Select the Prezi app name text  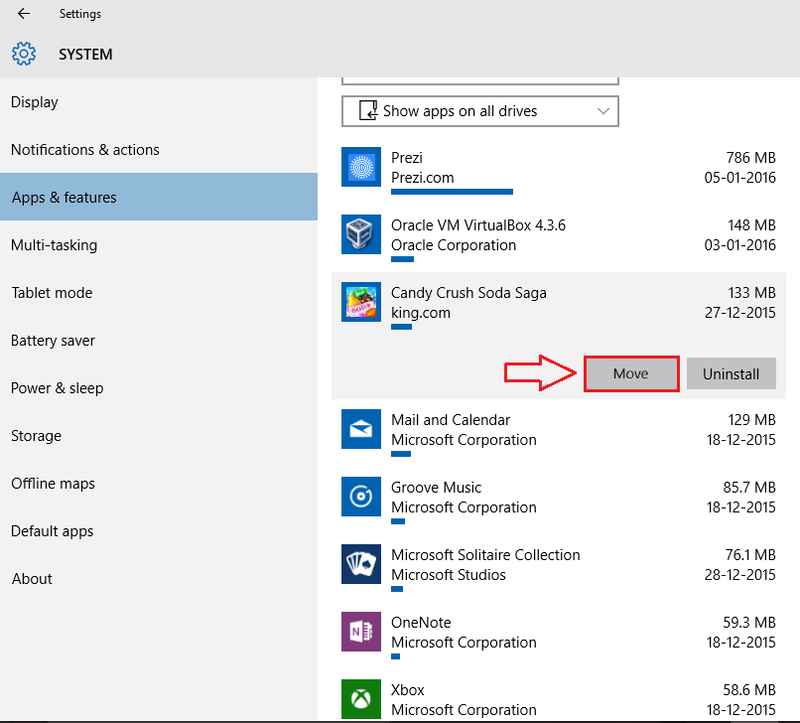point(407,158)
